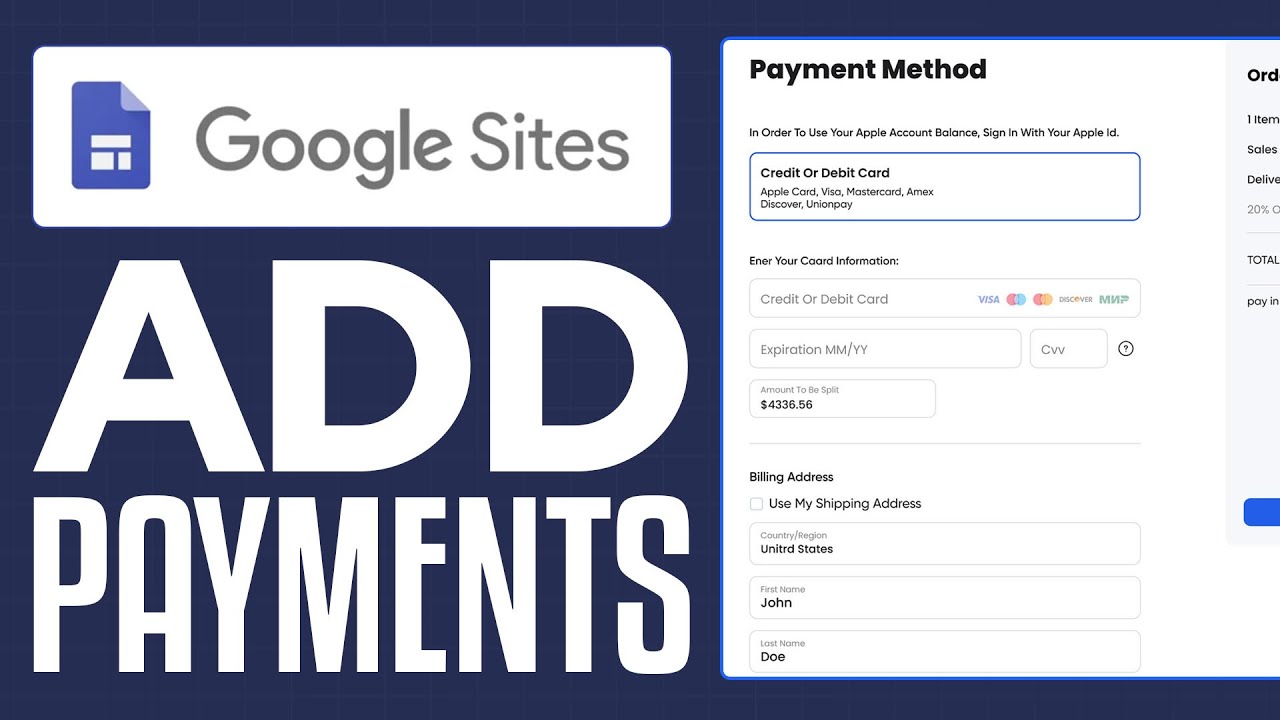Click the large ADD title text

(361, 366)
